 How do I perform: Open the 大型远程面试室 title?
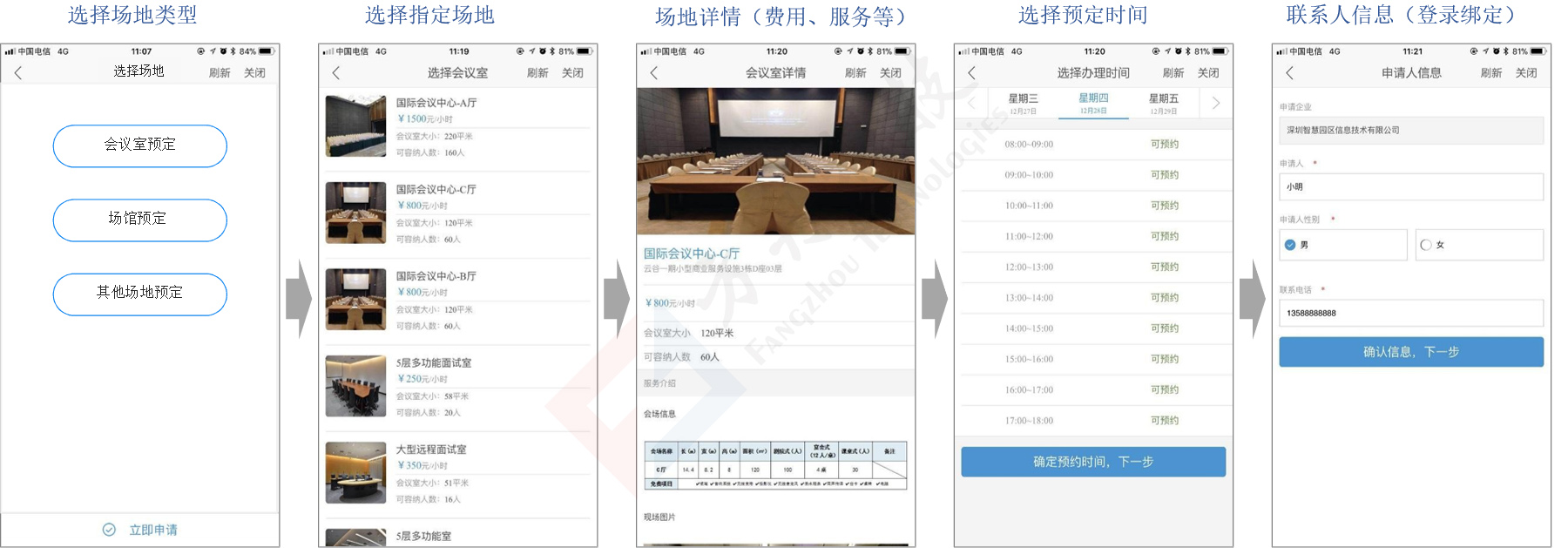[x=431, y=450]
